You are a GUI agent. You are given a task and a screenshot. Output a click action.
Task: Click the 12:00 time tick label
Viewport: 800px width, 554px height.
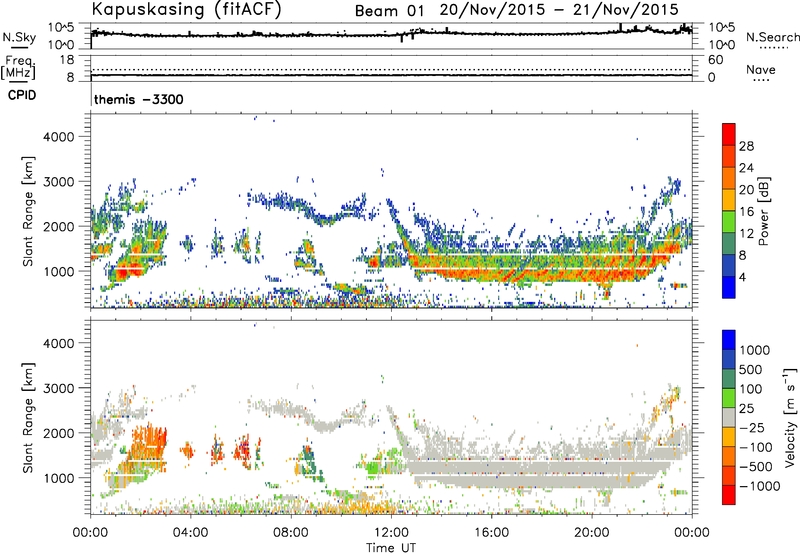391,533
